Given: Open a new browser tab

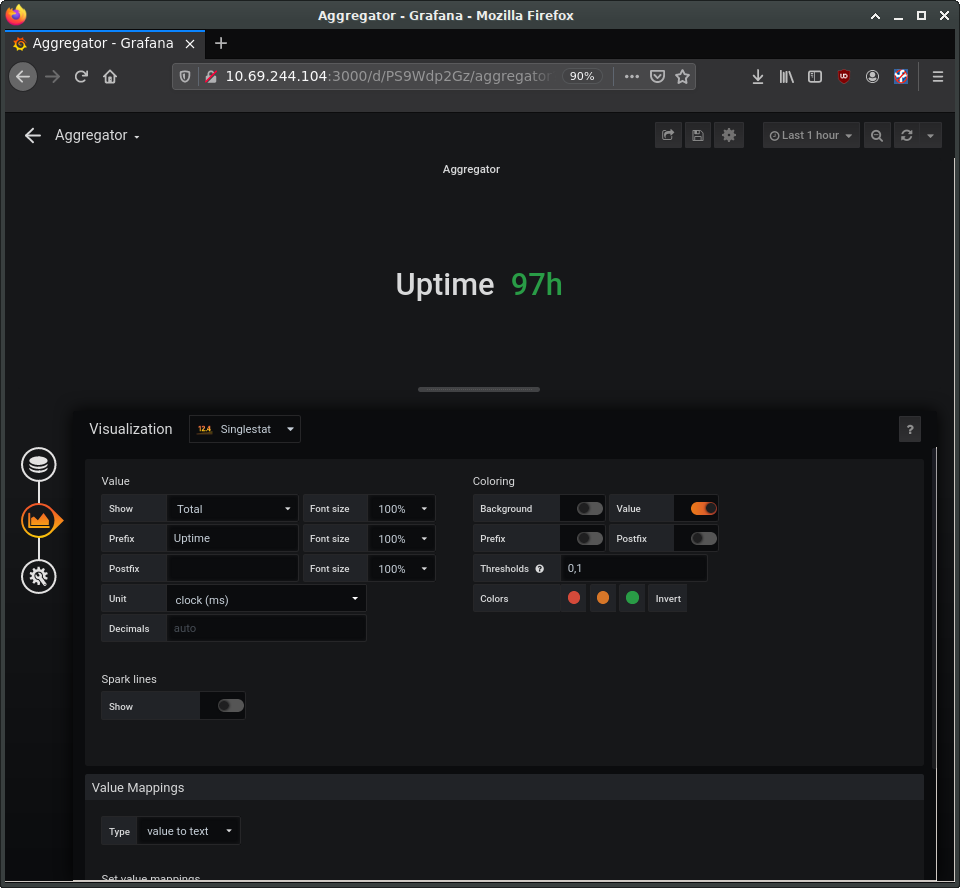Looking at the screenshot, I should (x=221, y=43).
